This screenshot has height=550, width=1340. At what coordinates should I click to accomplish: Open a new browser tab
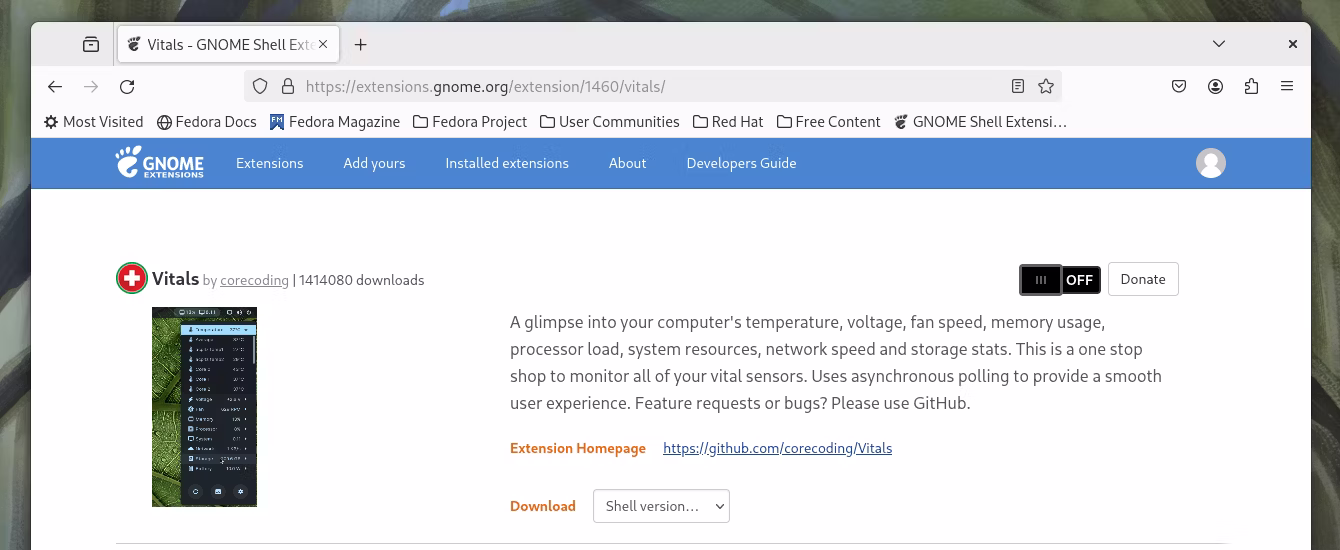click(x=361, y=44)
